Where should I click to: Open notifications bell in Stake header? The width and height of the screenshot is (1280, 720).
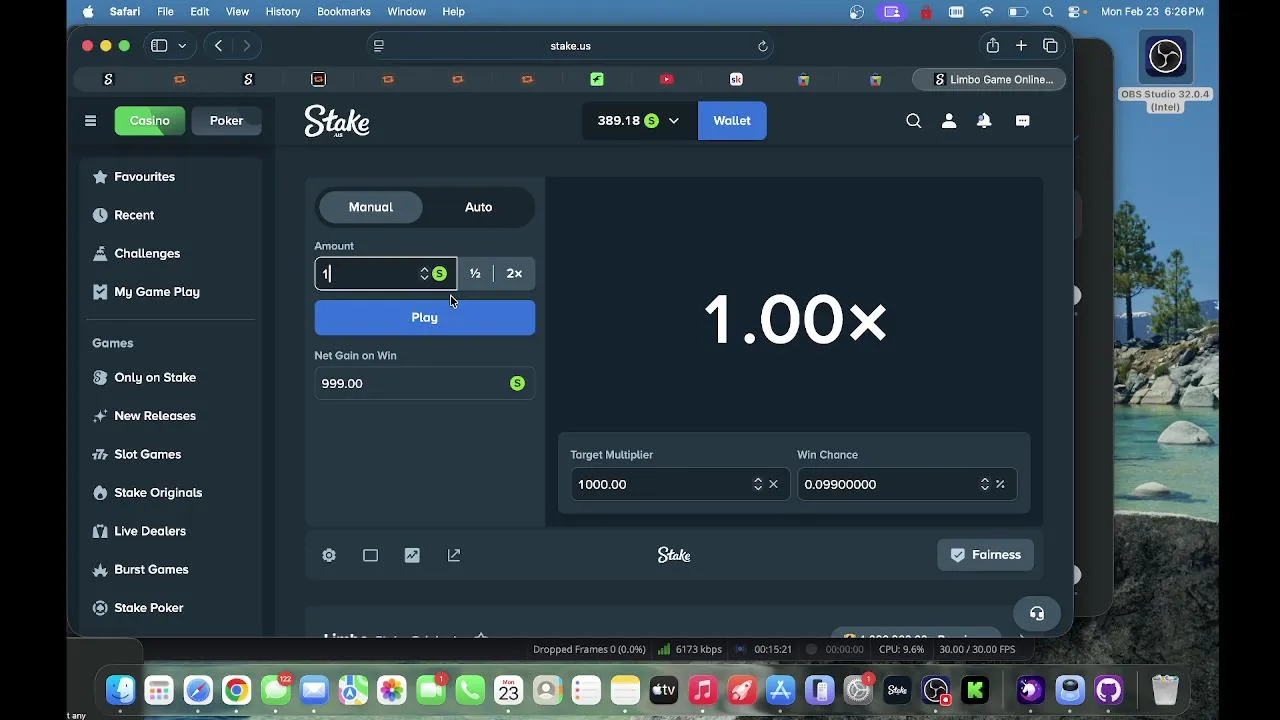point(984,121)
